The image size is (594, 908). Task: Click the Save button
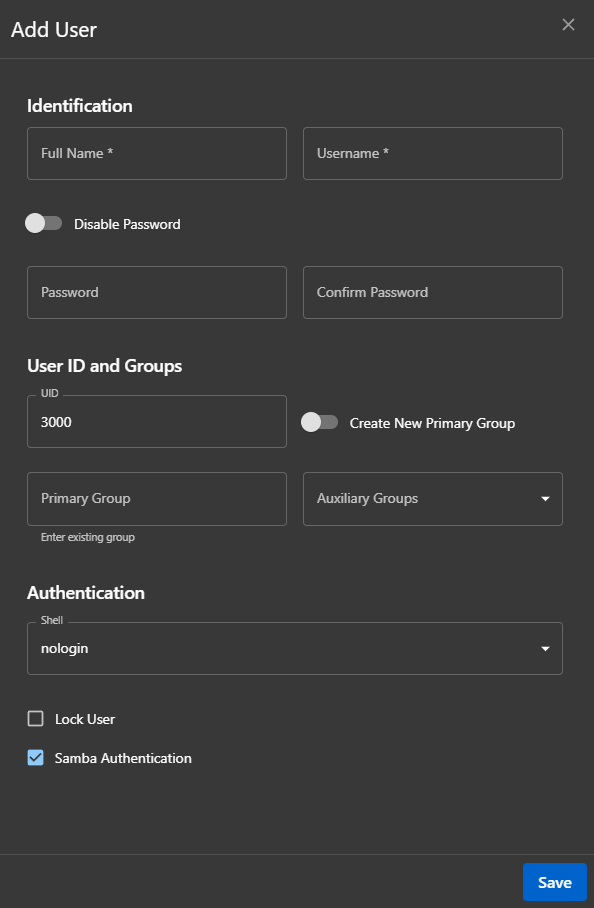click(554, 882)
